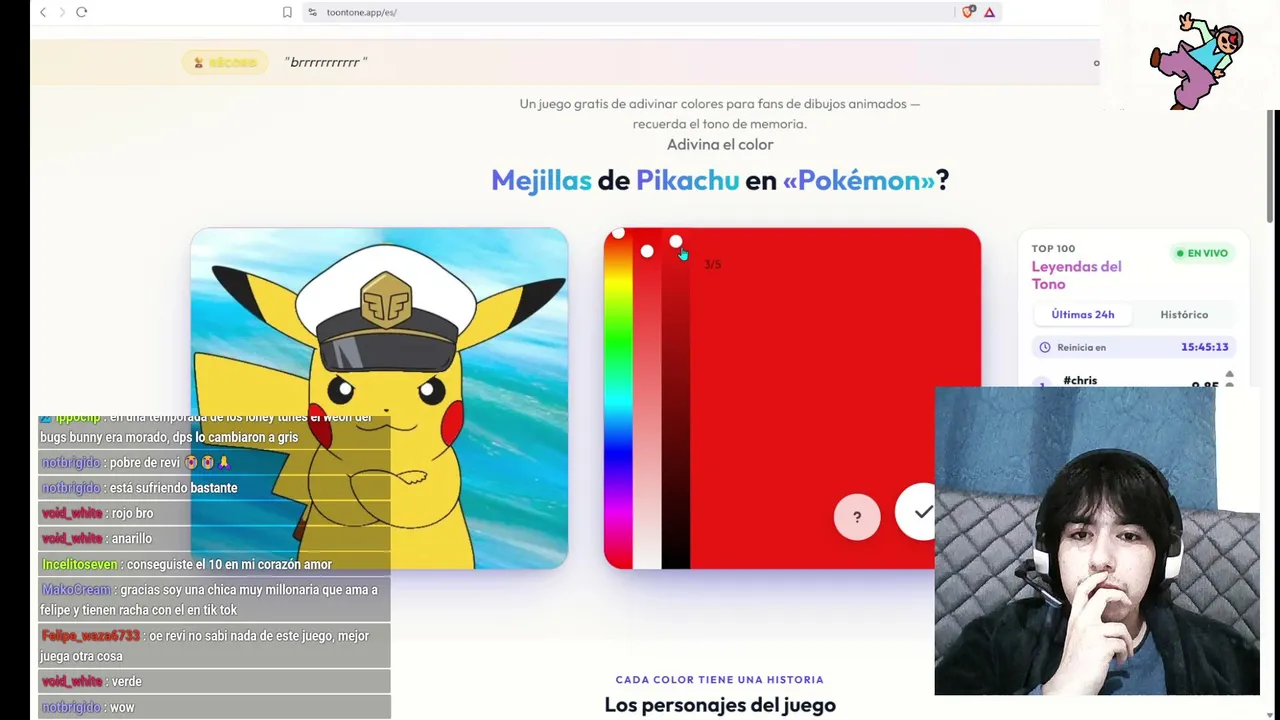This screenshot has width=1280, height=720.
Task: Click the Adivina el color subtitle
Action: point(720,144)
